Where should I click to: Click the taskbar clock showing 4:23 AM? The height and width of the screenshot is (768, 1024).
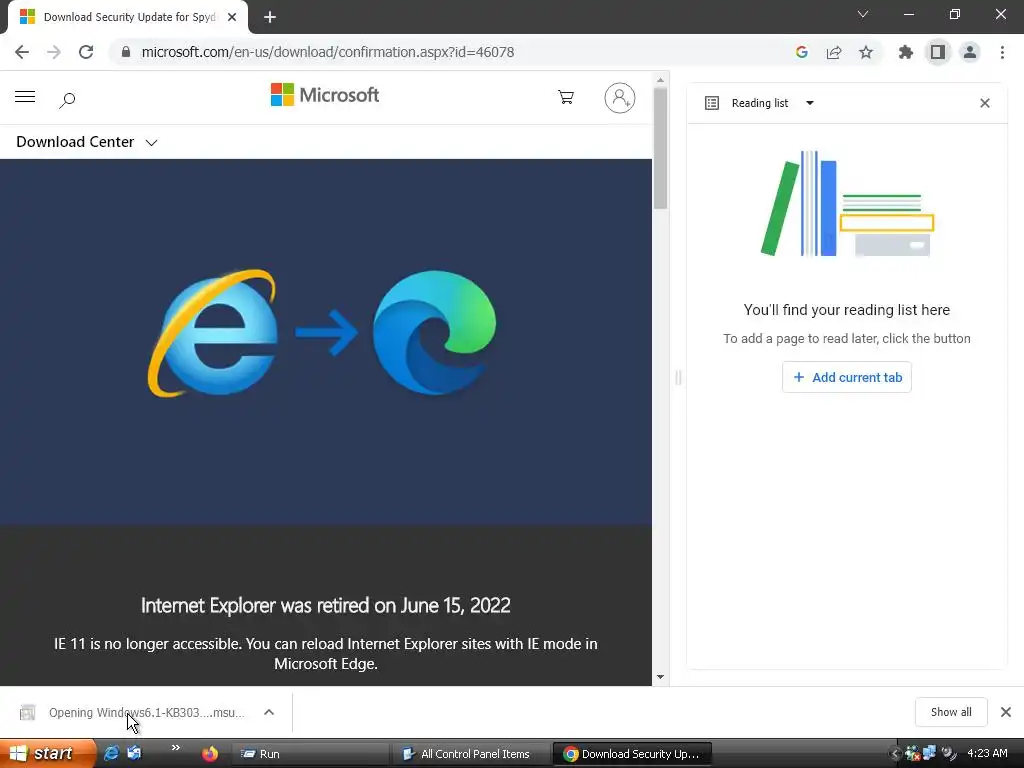pyautogui.click(x=987, y=754)
